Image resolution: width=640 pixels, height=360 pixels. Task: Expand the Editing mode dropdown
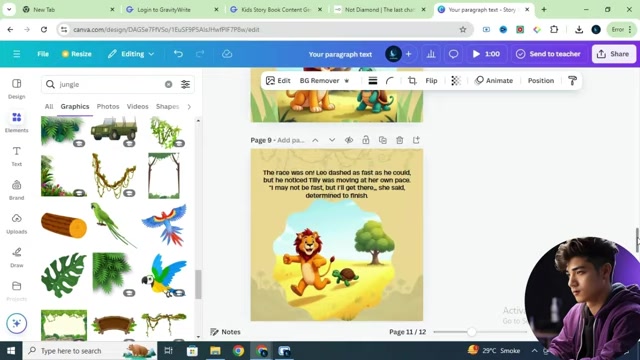point(131,54)
